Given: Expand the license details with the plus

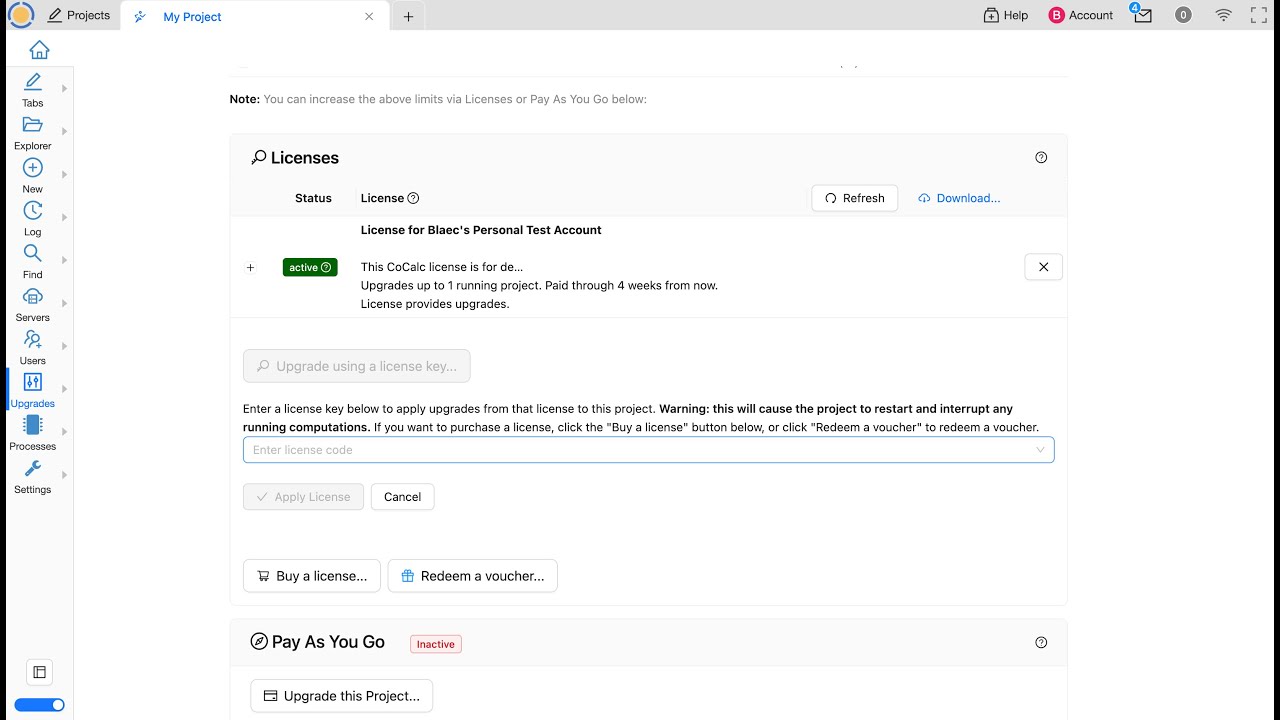Looking at the screenshot, I should click(250, 267).
